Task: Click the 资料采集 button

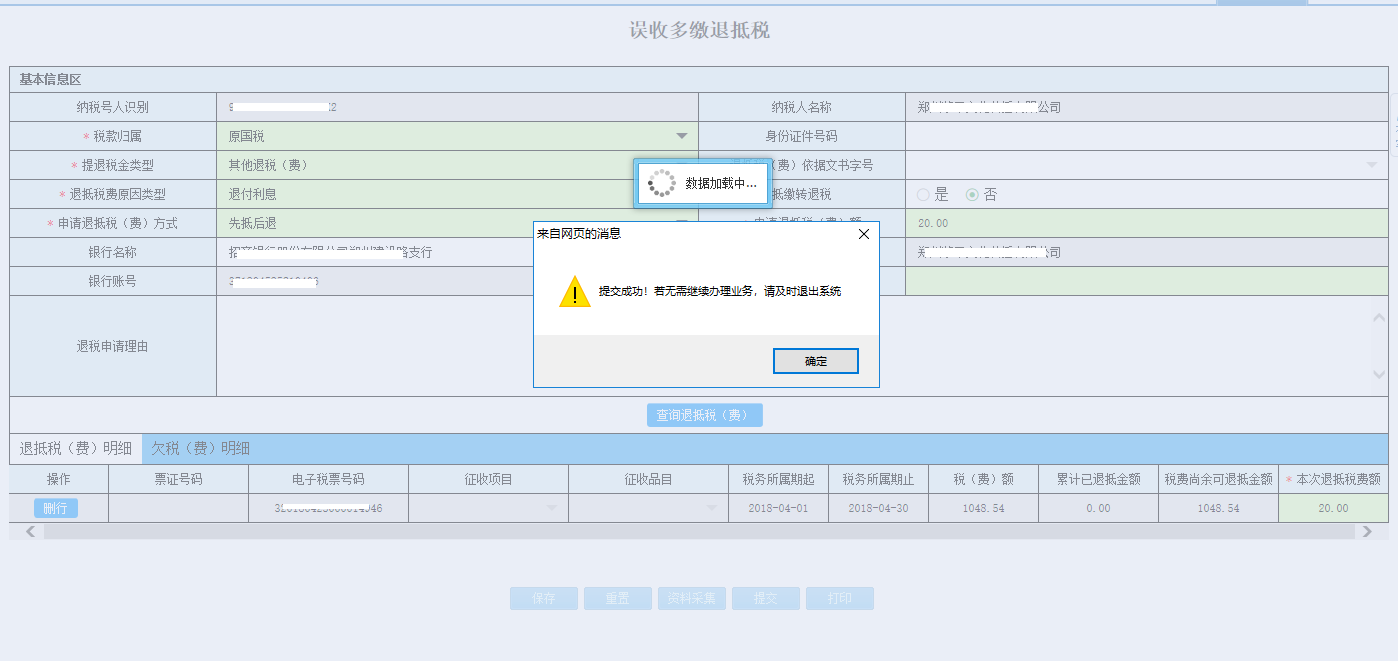Action: (691, 598)
